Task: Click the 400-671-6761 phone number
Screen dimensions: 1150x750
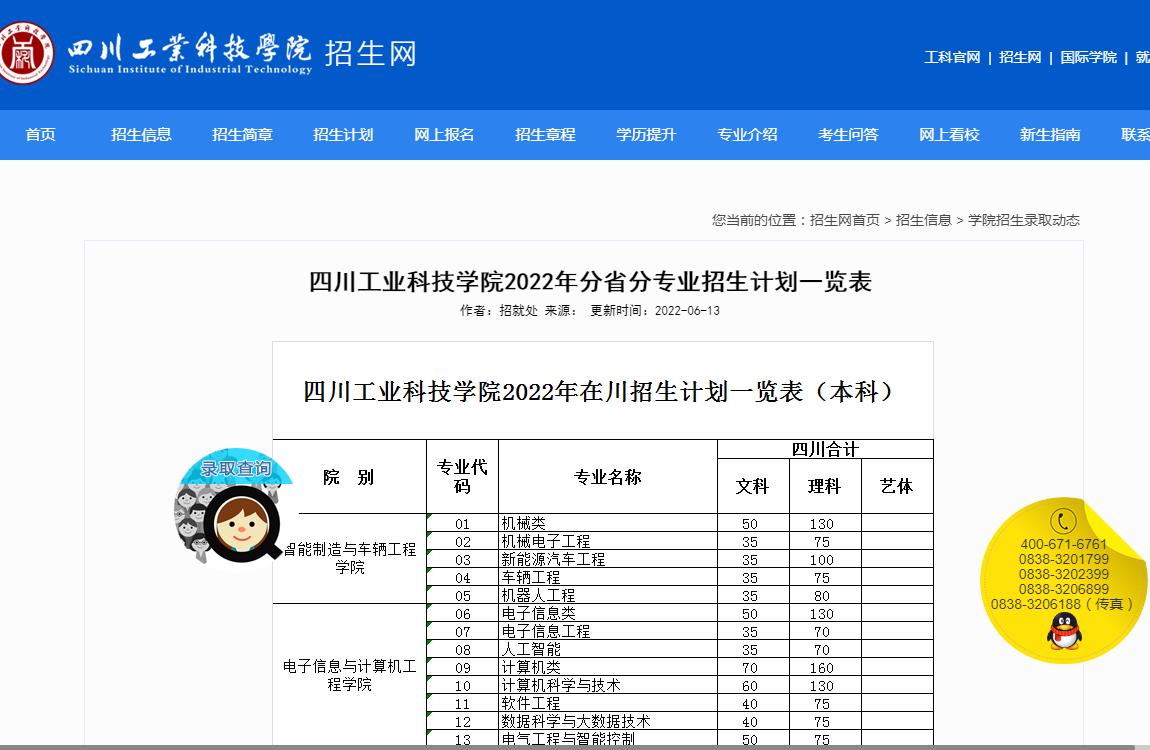Action: point(1063,544)
